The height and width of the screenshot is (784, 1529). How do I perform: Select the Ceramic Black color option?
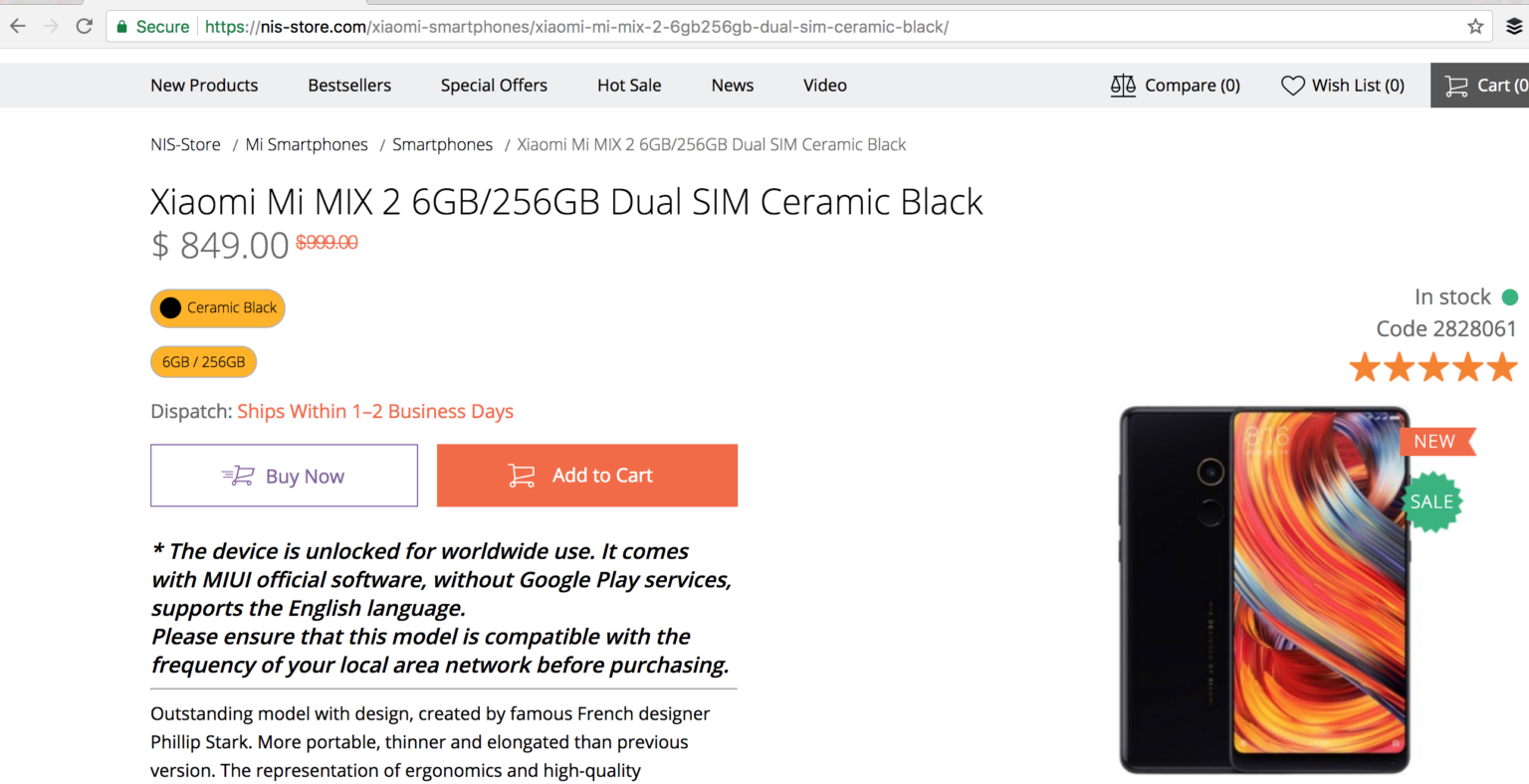[x=218, y=308]
